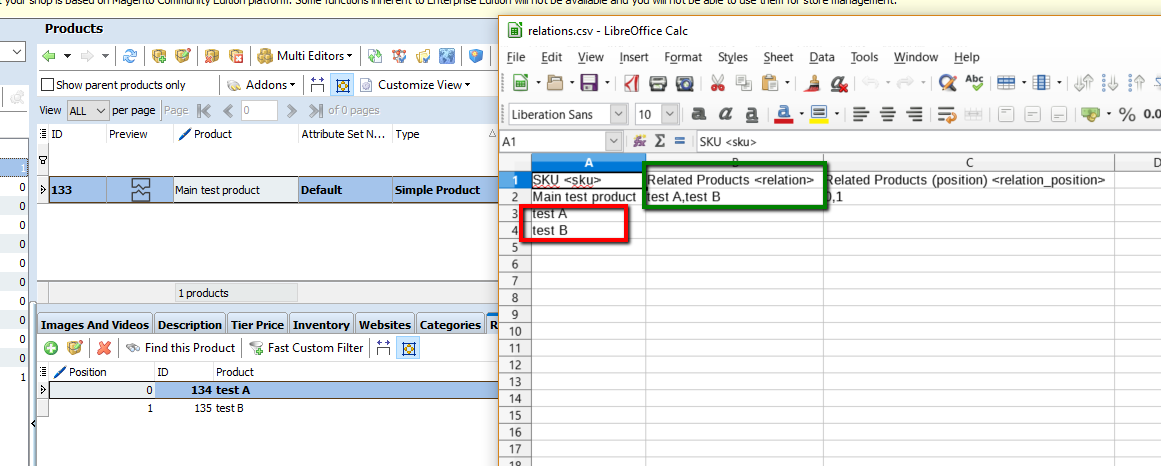Apply the yellow background color swatch
Screen dimensions: 1161x466
click(x=819, y=114)
